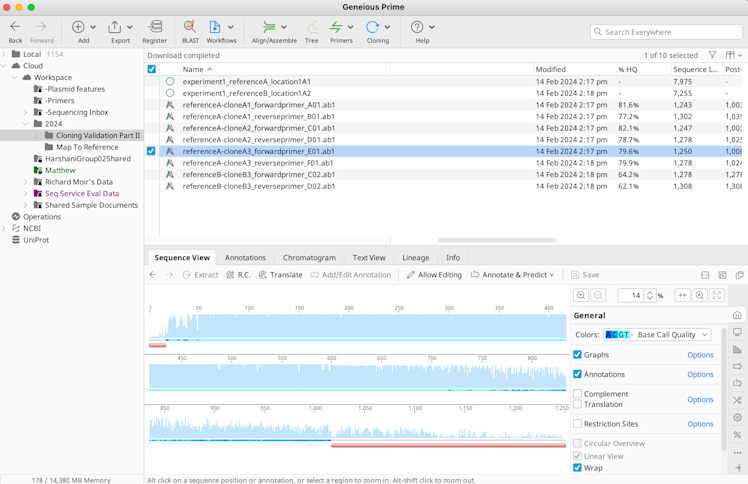
Task: Click the Workflows toolbar icon
Action: (215, 28)
